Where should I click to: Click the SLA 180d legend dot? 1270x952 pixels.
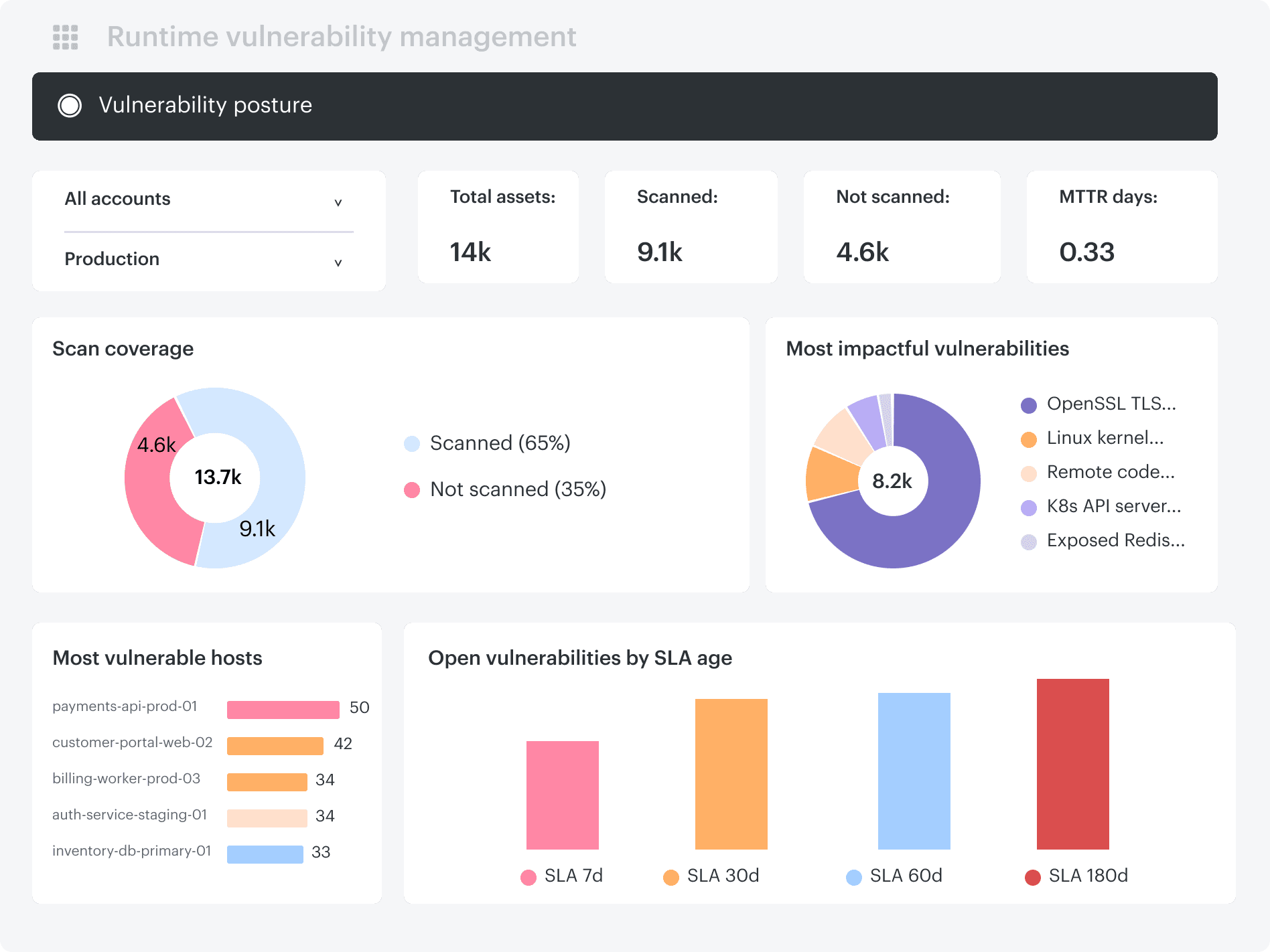[1033, 878]
